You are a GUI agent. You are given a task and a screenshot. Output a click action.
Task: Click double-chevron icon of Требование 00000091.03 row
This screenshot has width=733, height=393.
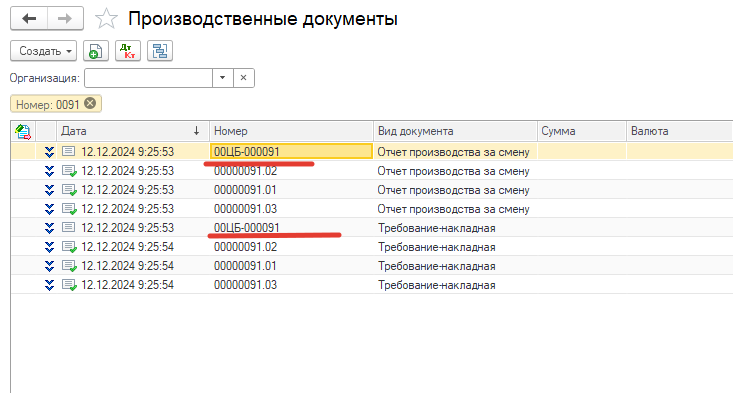(x=49, y=285)
